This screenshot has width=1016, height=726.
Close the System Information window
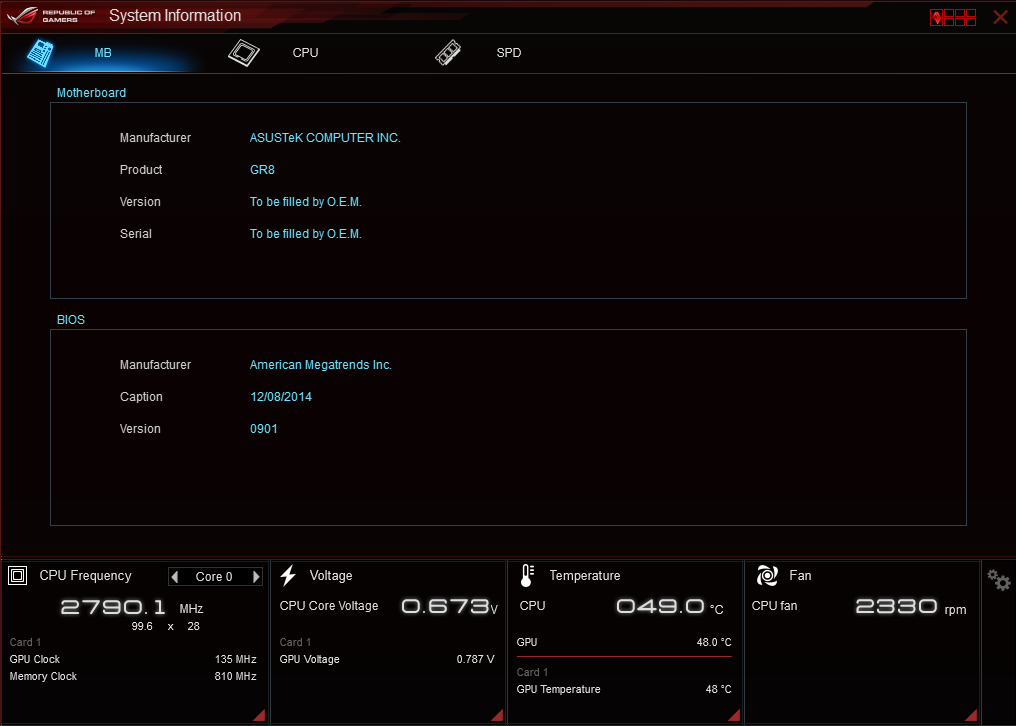pos(1000,17)
